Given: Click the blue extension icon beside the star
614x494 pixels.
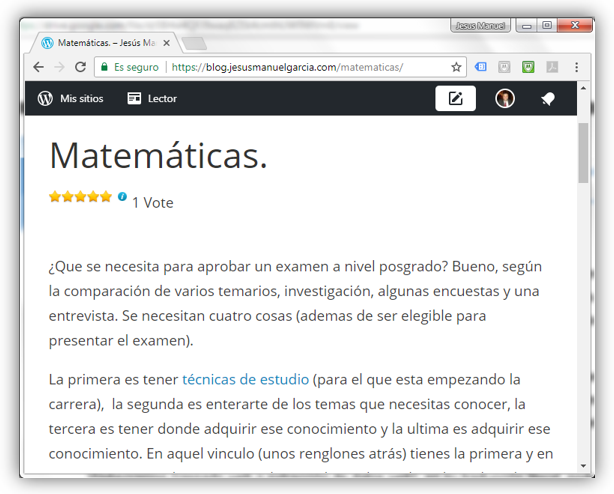Looking at the screenshot, I should (x=480, y=67).
